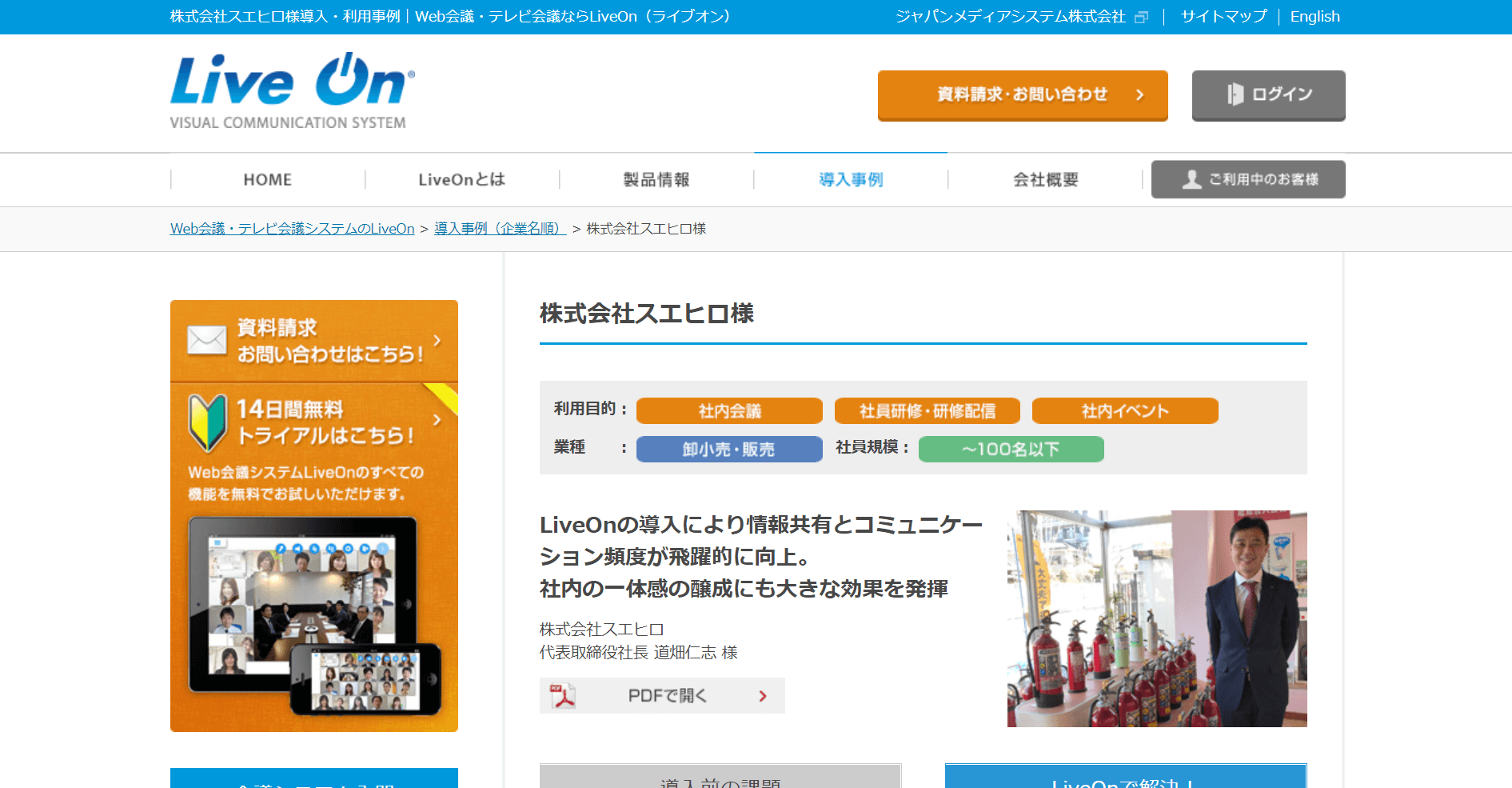The width and height of the screenshot is (1512, 788).
Task: Click the beginner mark trial icon
Action: pyautogui.click(x=208, y=422)
